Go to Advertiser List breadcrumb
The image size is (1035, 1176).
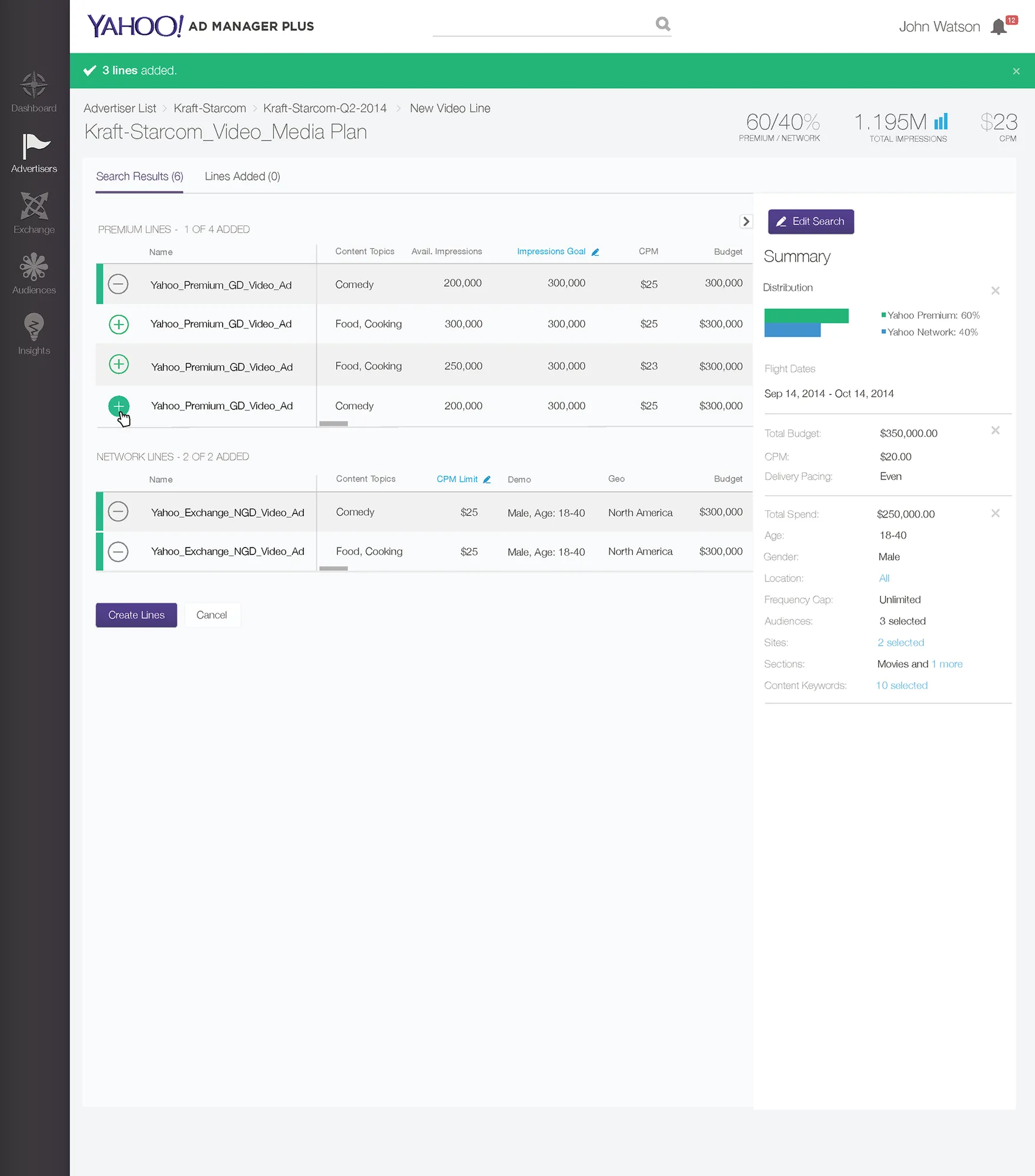(x=120, y=108)
